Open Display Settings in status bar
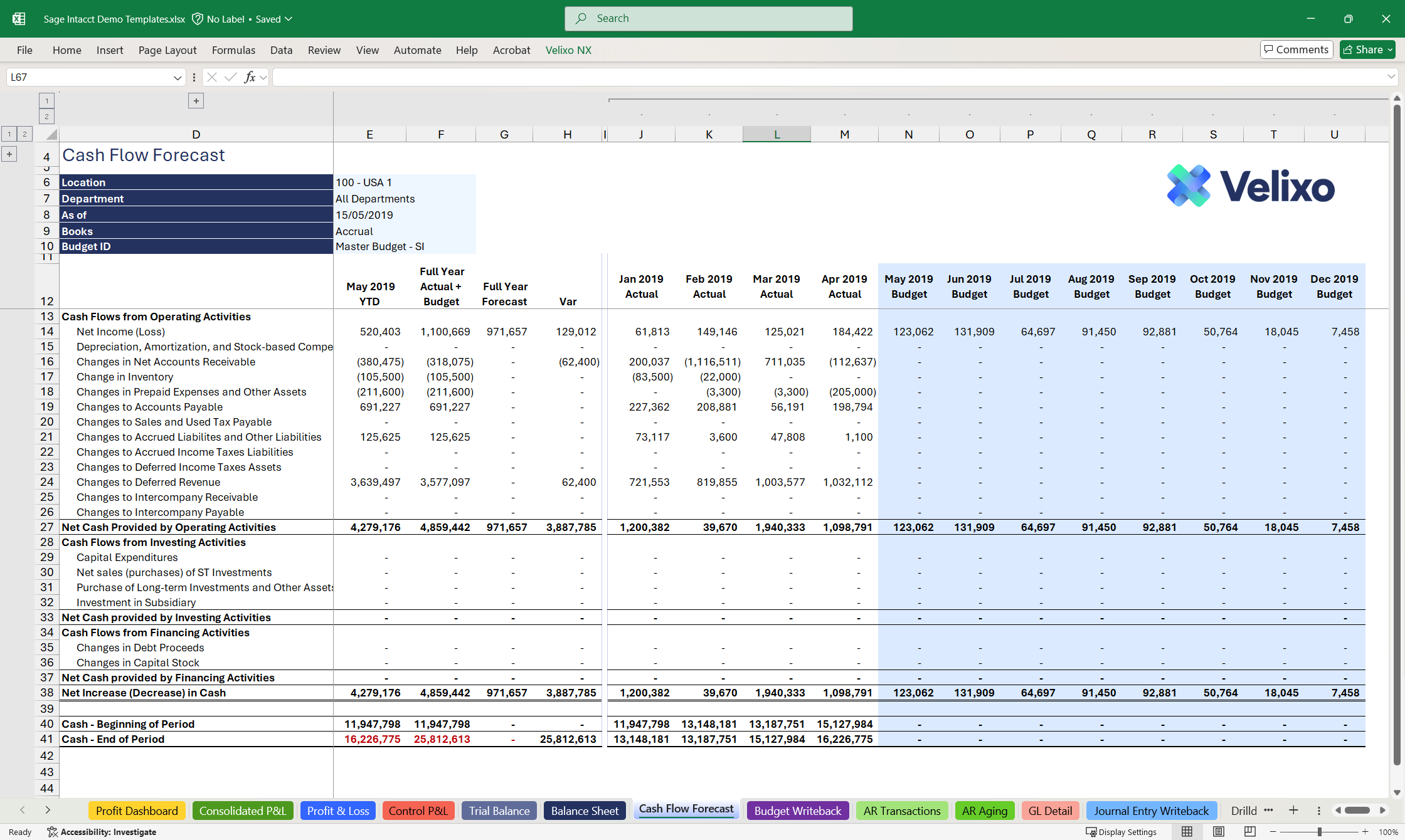The image size is (1405, 840). click(1122, 832)
